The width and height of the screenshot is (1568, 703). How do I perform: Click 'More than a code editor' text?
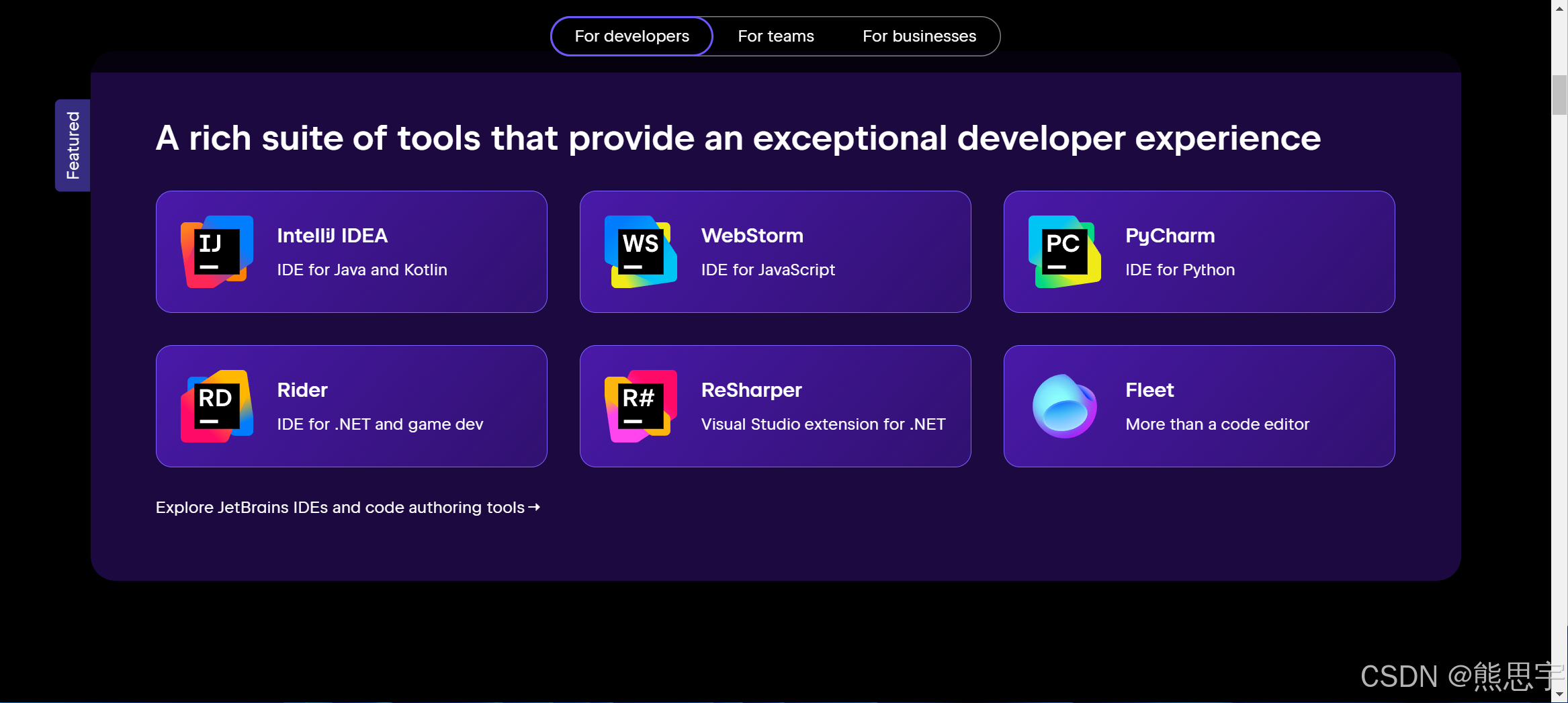[1217, 424]
